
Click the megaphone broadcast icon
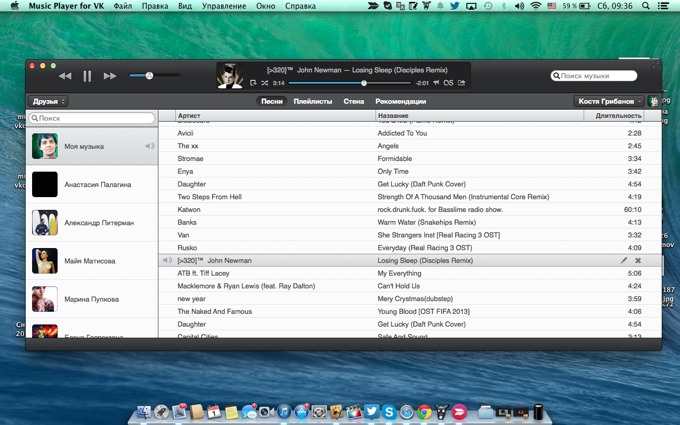pyautogui.click(x=436, y=83)
